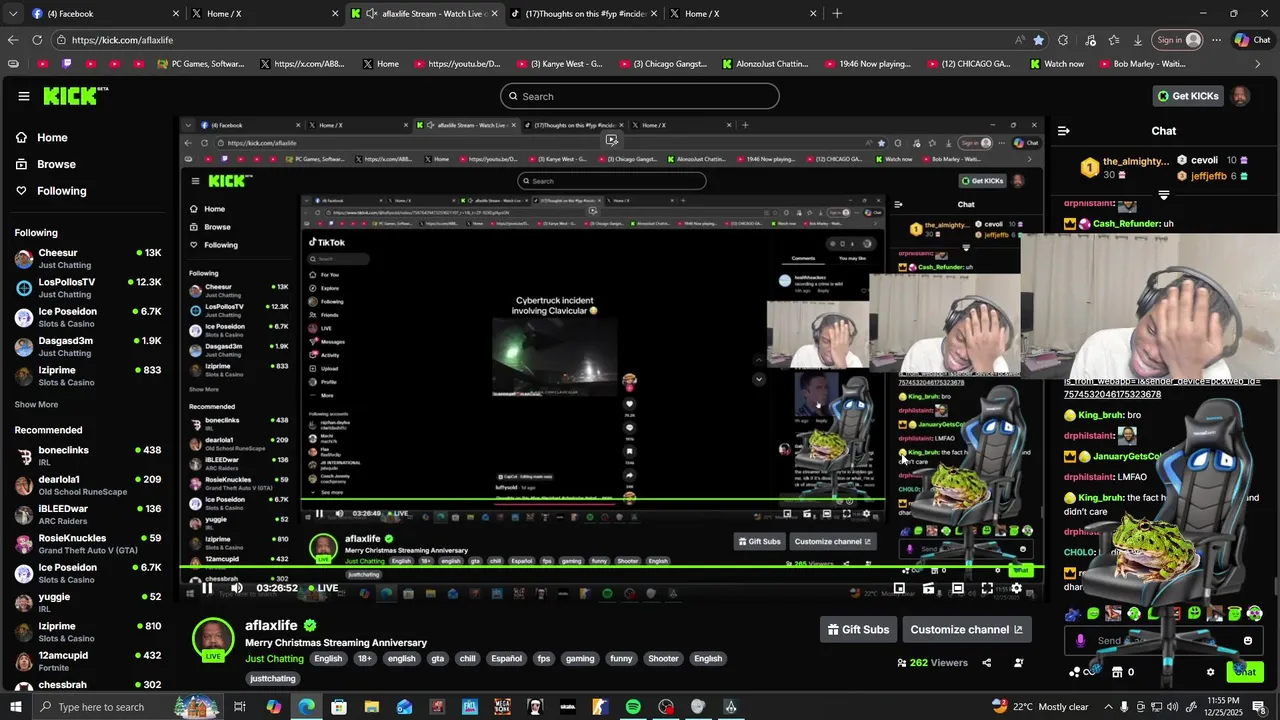Open File Explorer from the taskbar
The height and width of the screenshot is (720, 1280).
pyautogui.click(x=372, y=707)
